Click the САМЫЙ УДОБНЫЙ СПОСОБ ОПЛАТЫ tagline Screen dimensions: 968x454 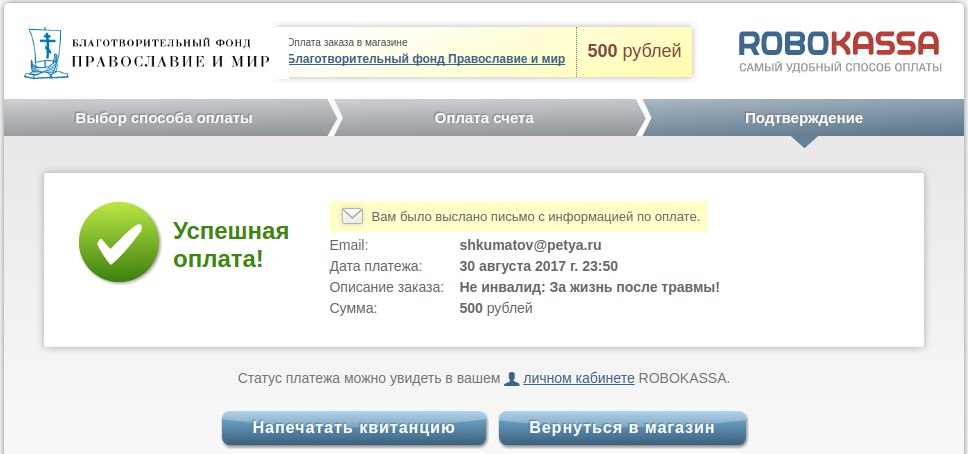tap(840, 67)
